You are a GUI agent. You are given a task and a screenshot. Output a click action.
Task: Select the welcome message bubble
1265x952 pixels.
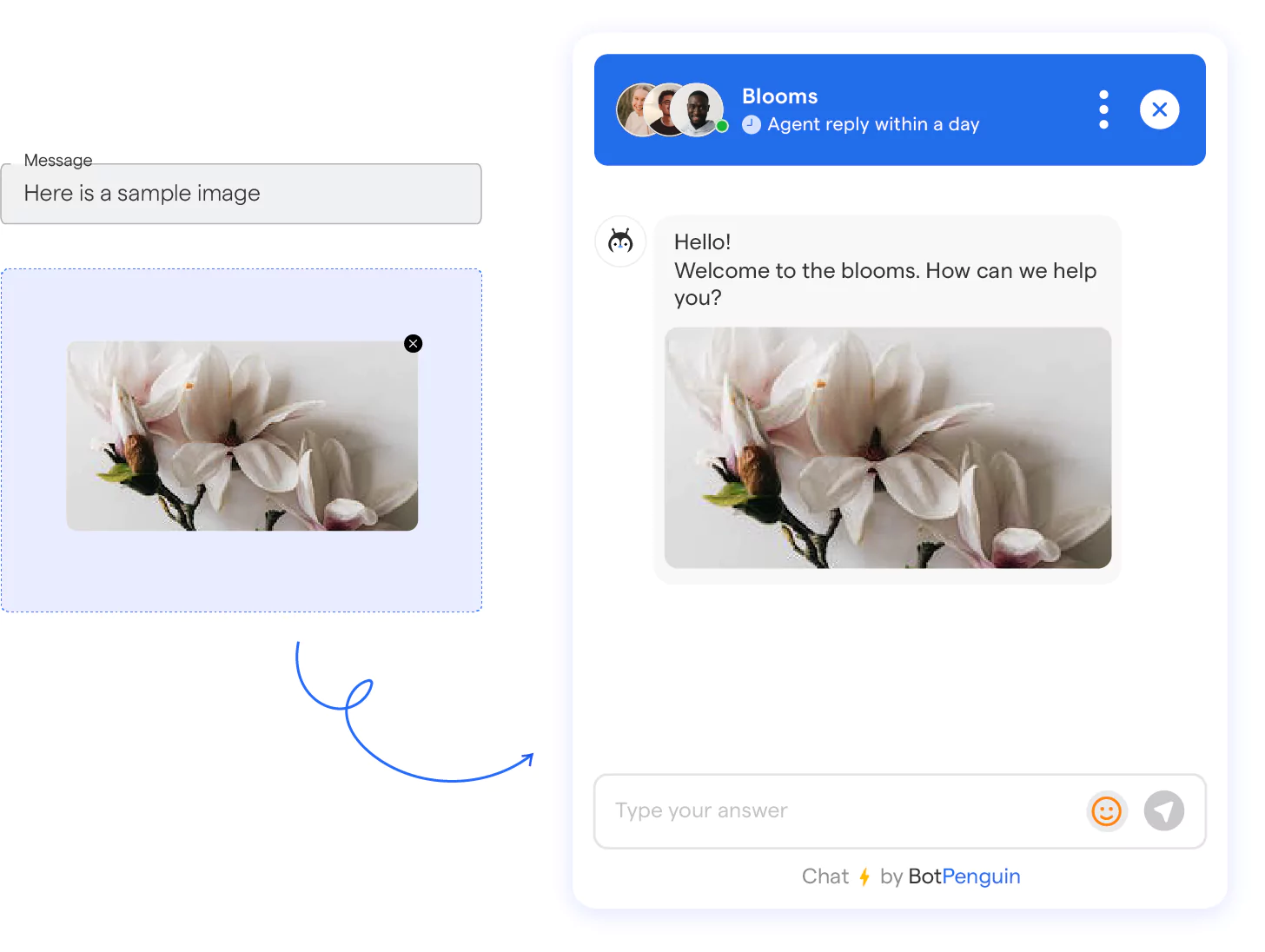[x=886, y=269]
